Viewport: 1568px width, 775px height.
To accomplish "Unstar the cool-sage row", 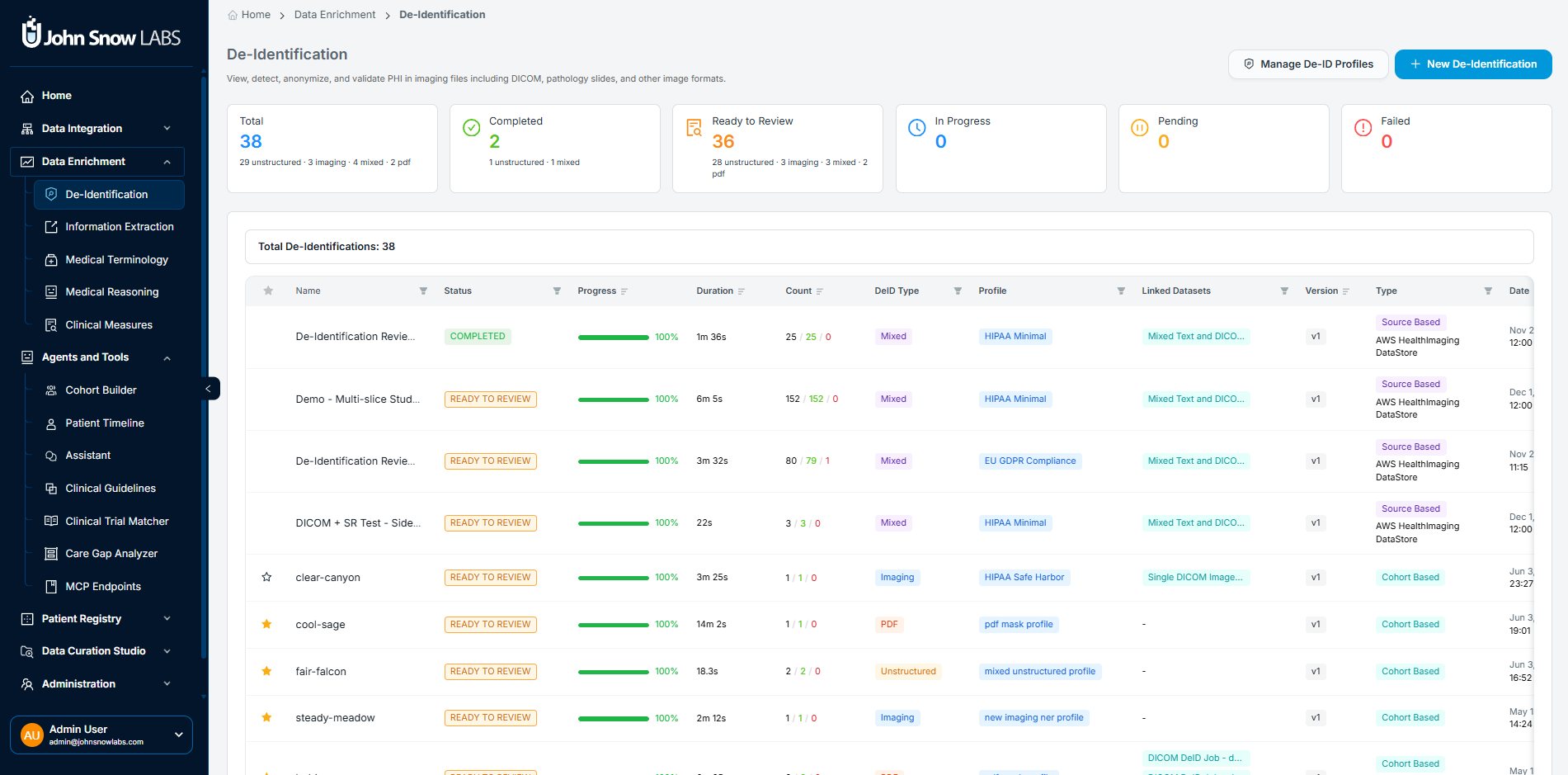I will click(266, 624).
